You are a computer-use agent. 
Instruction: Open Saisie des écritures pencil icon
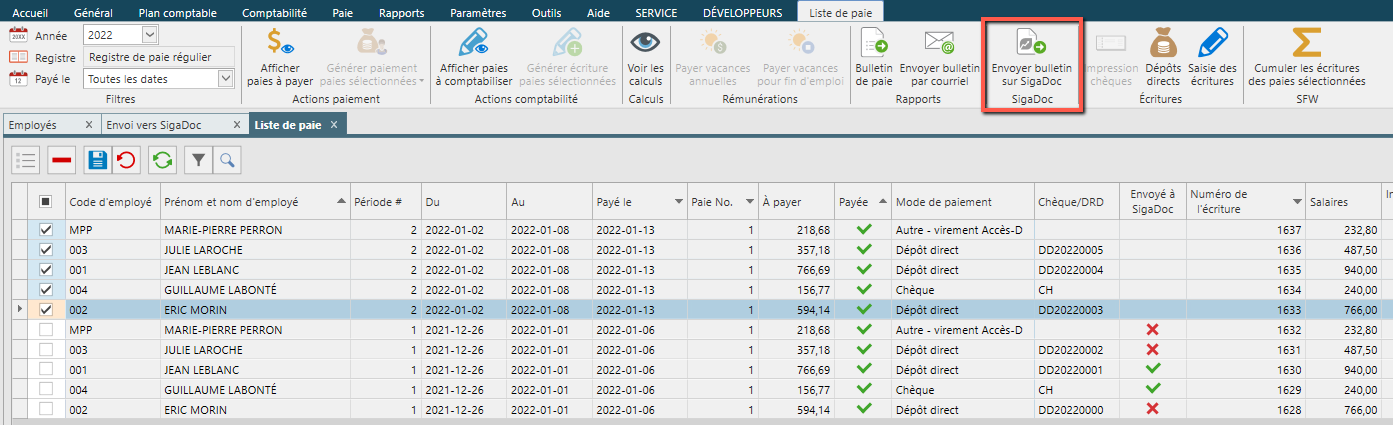[x=1213, y=43]
